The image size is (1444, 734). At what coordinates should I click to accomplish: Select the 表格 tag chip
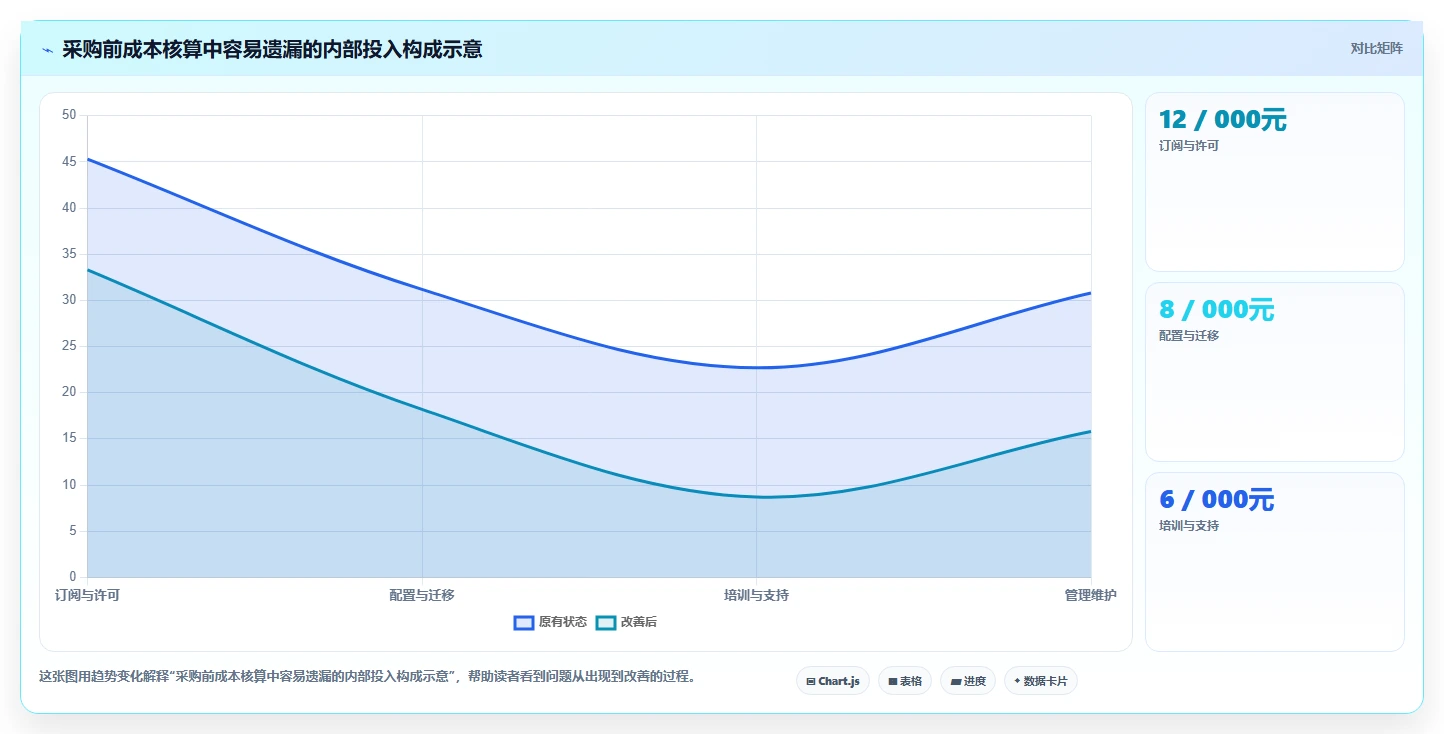point(905,681)
